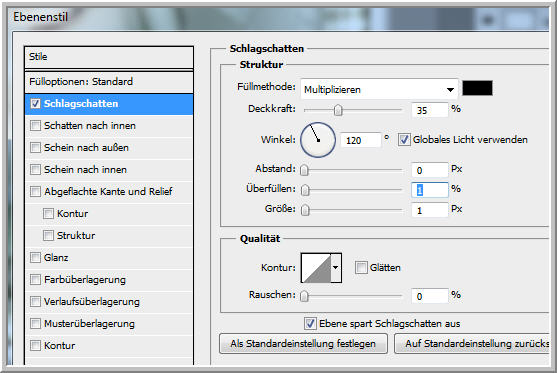Click Als Standardeinstellung festlegen button

[x=303, y=344]
